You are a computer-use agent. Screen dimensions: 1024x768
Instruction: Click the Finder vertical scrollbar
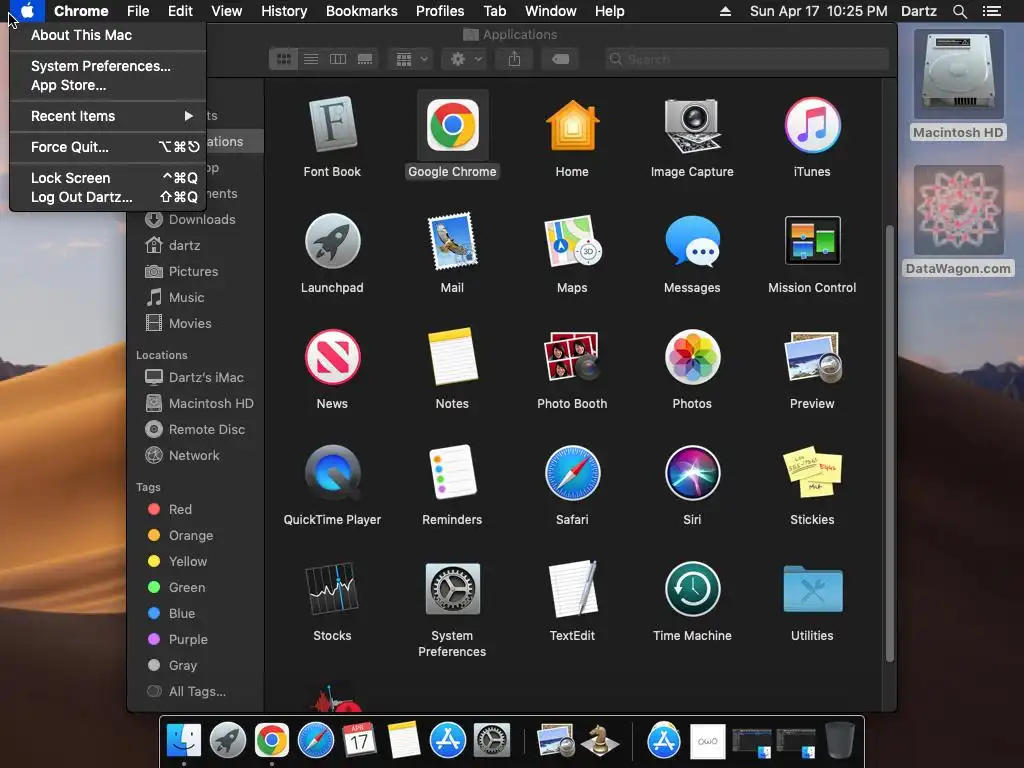pos(889,444)
